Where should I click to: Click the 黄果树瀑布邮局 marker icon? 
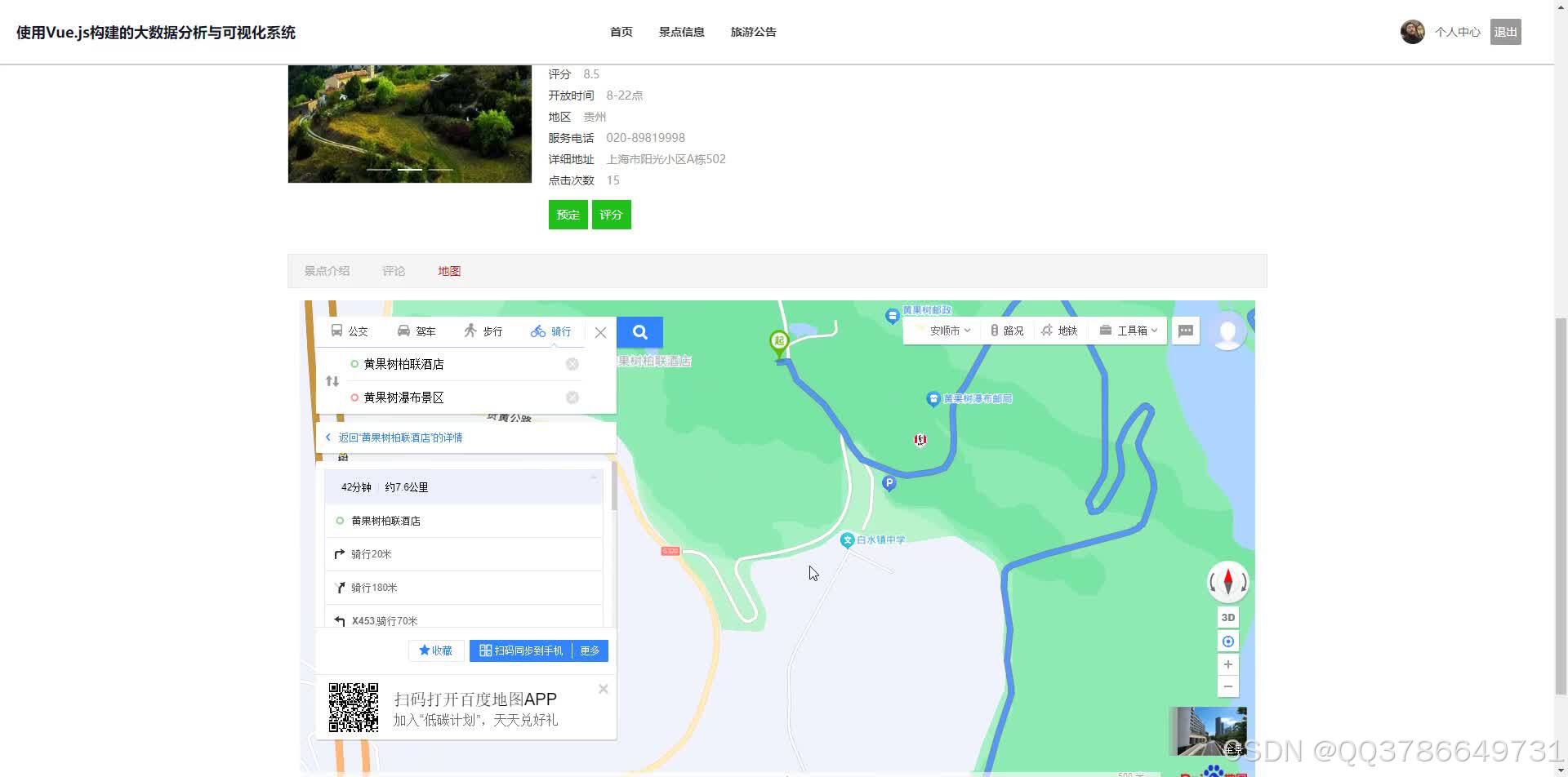(x=933, y=398)
